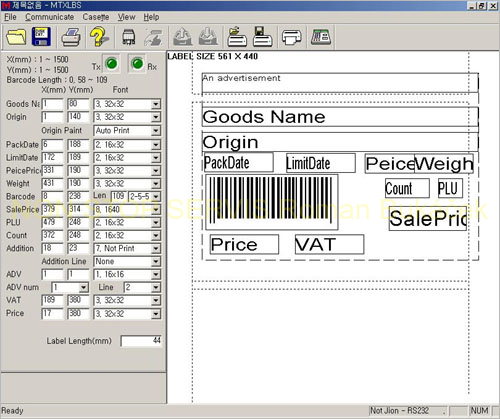
Task: Select the PackDate box on label preview
Action: click(x=238, y=163)
